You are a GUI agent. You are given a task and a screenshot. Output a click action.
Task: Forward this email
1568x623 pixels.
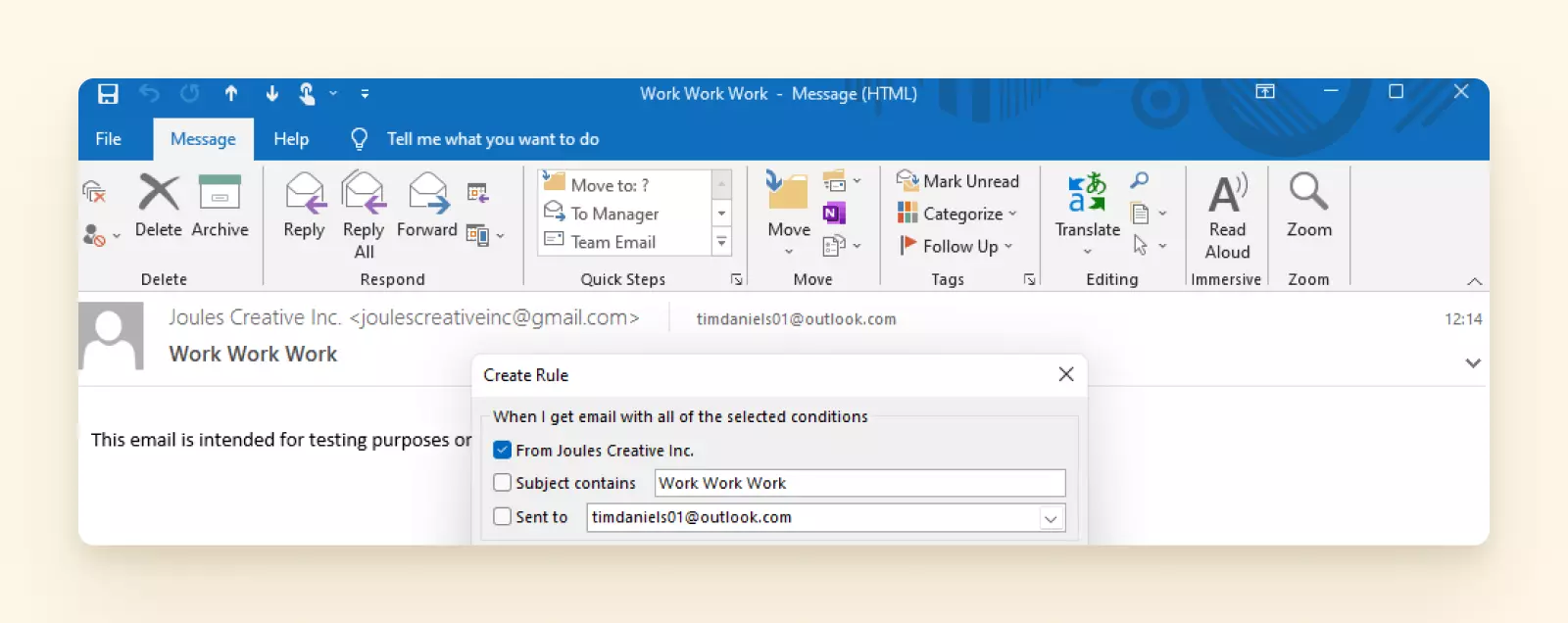(x=427, y=206)
